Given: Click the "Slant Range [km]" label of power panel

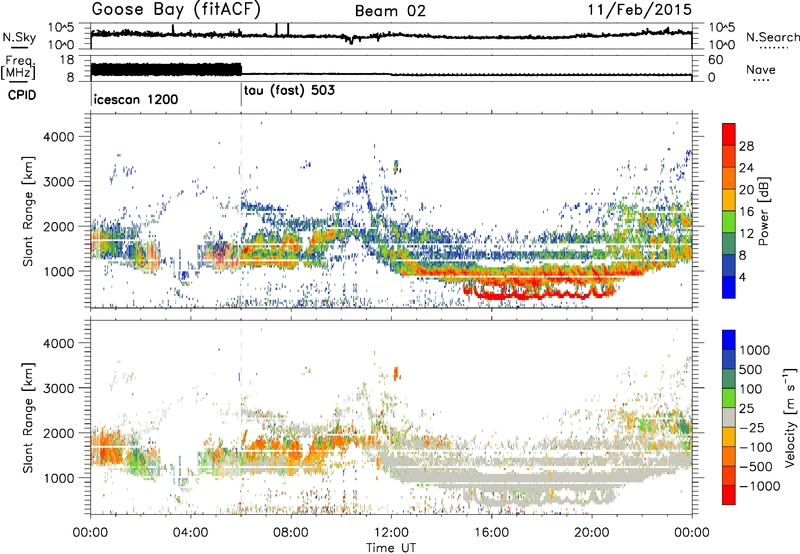Looking at the screenshot, I should (28, 211).
